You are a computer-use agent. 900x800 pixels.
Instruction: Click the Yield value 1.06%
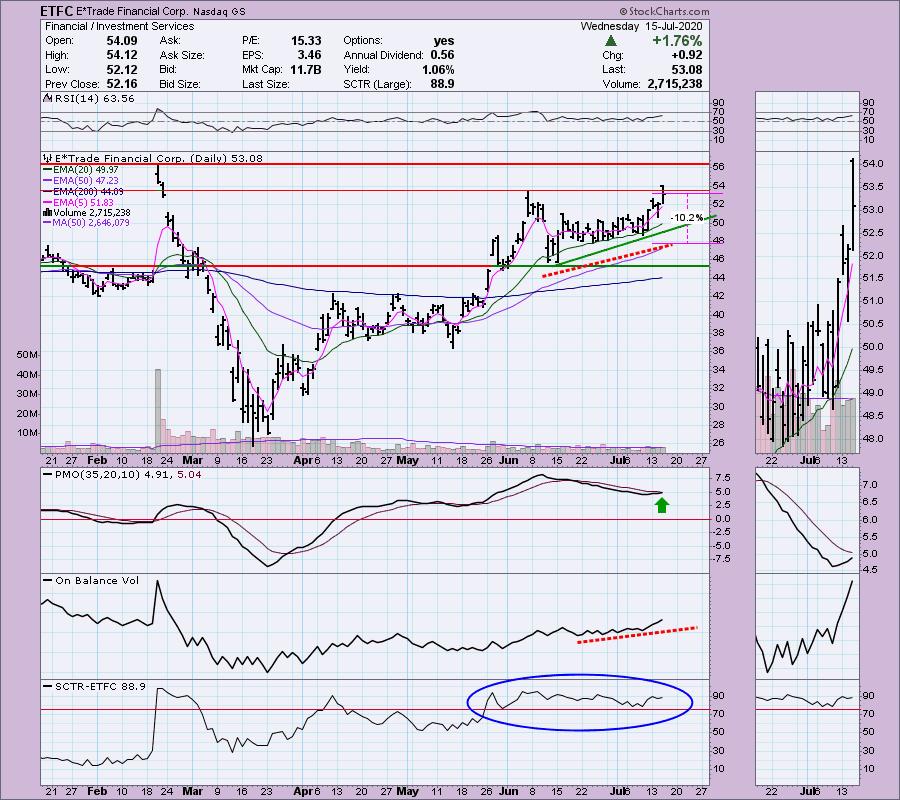click(x=438, y=69)
